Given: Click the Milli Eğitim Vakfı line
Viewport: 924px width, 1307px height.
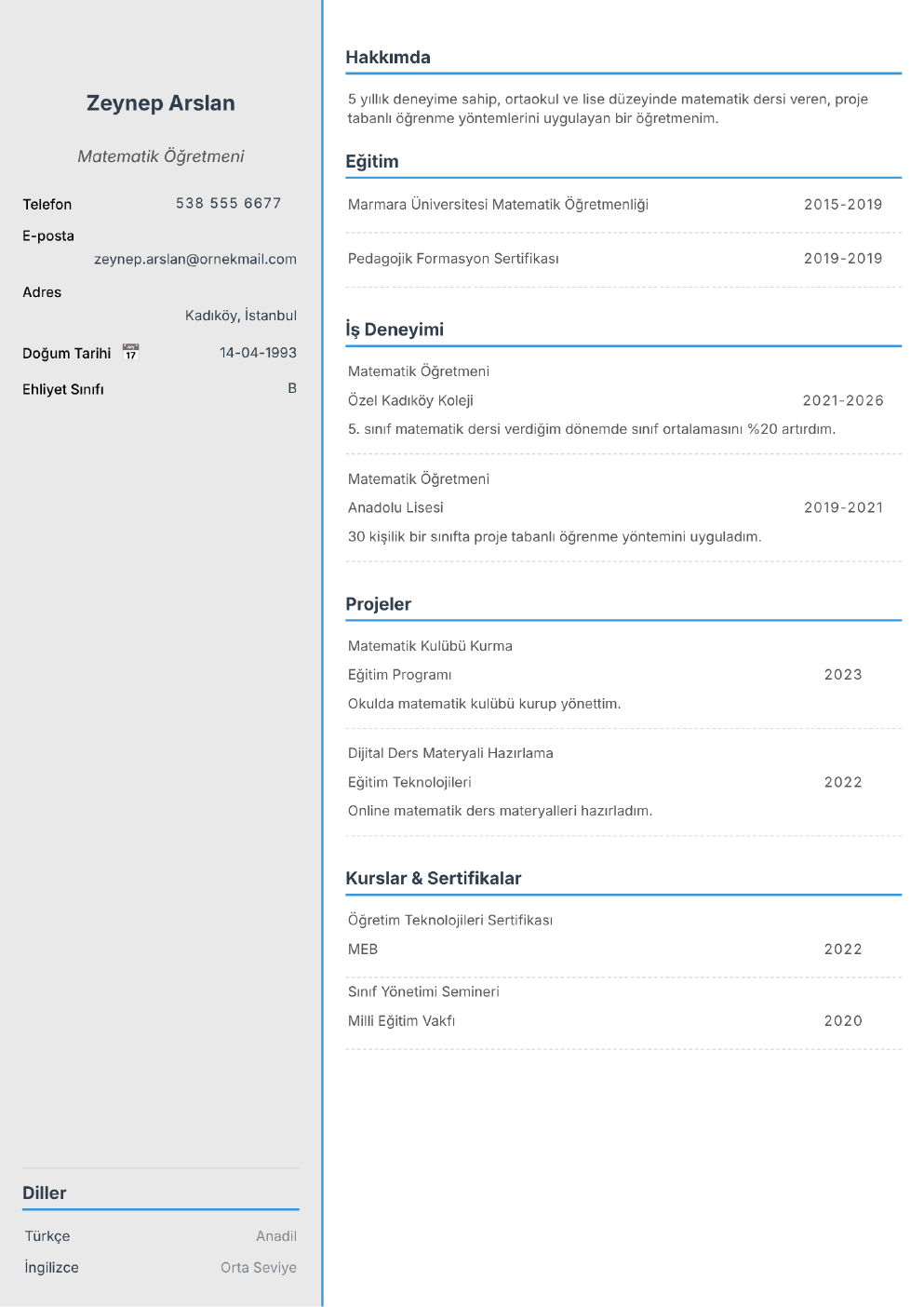Looking at the screenshot, I should pos(402,1021).
